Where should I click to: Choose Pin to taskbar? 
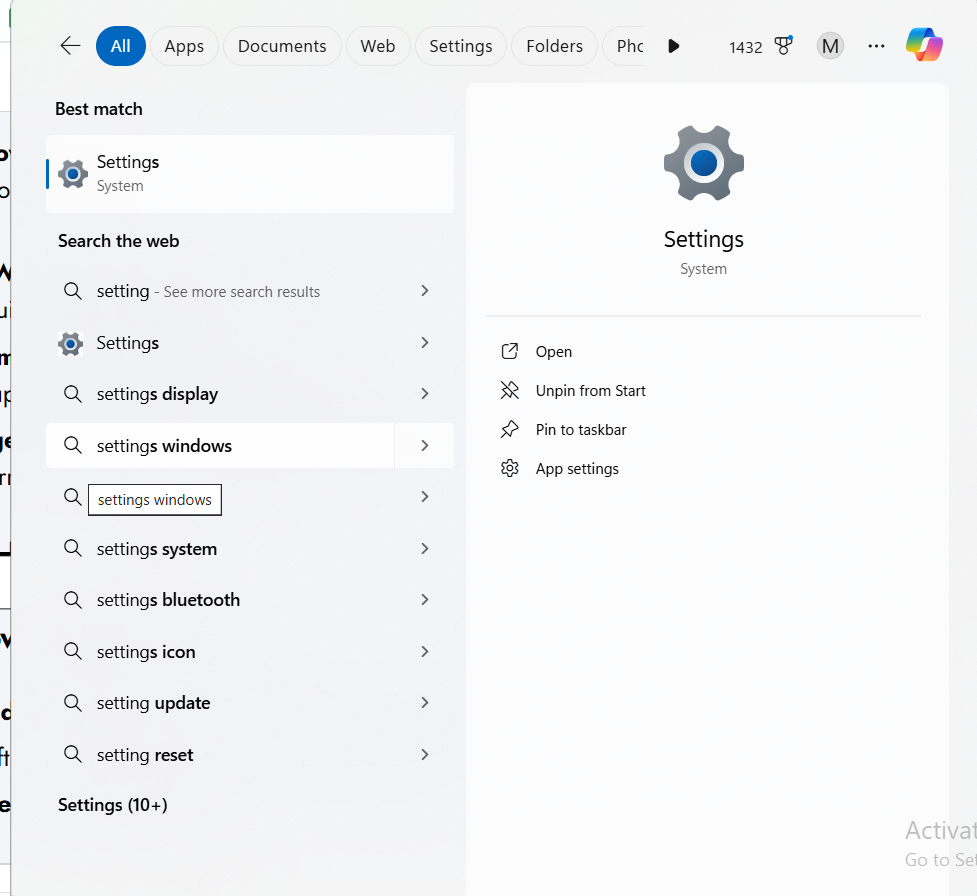pyautogui.click(x=581, y=430)
